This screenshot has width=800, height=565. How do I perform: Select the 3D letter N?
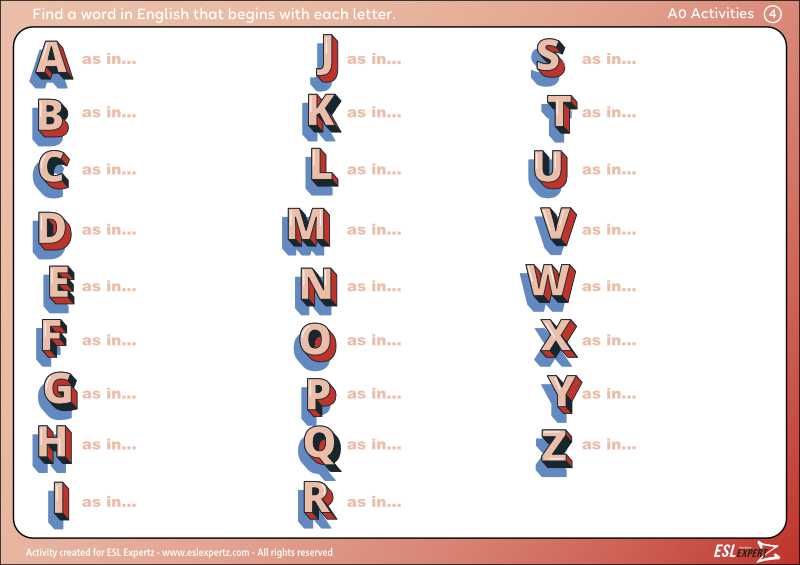316,290
